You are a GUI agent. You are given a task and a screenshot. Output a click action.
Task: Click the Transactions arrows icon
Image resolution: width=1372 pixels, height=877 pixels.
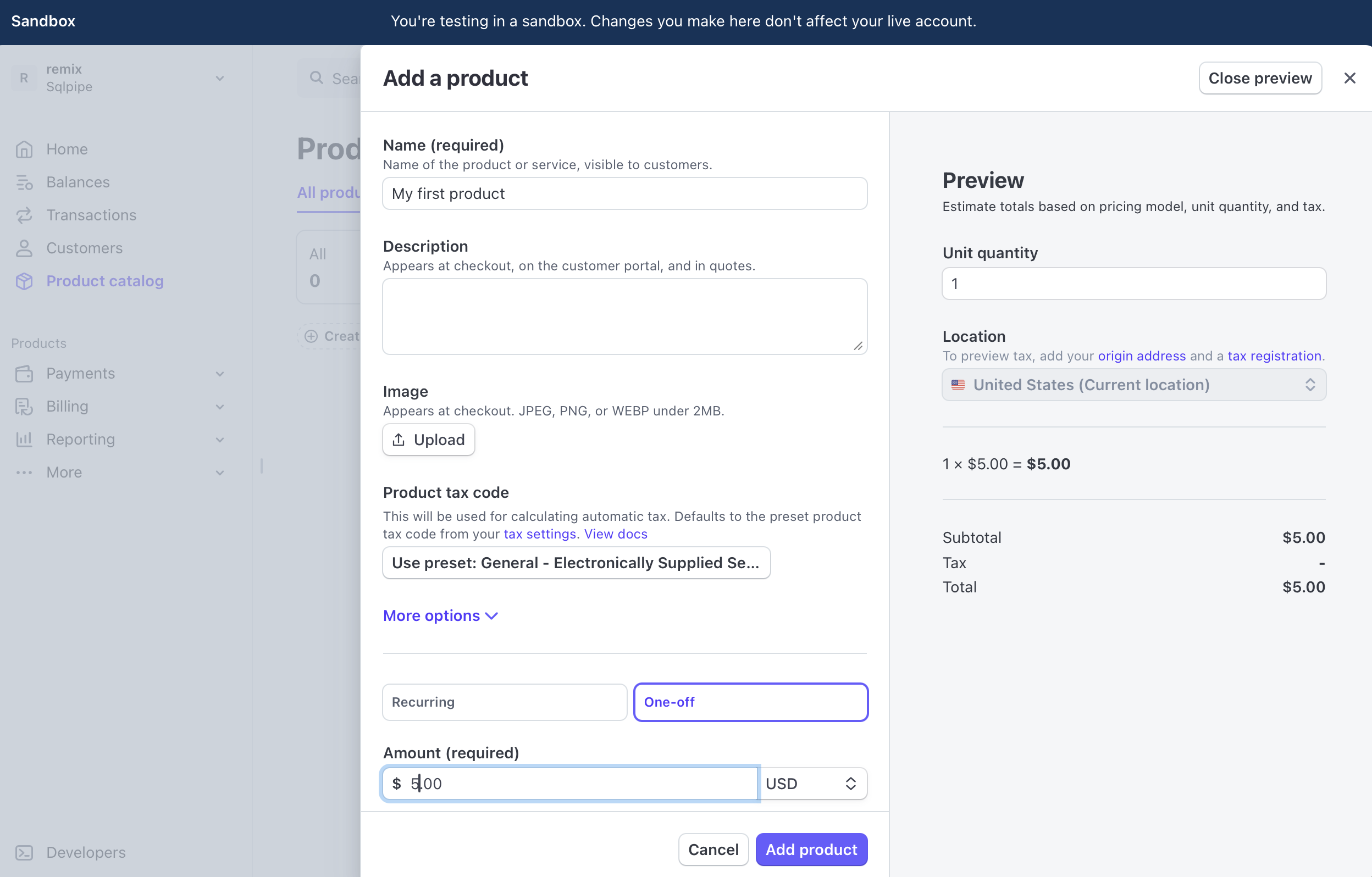click(x=24, y=215)
